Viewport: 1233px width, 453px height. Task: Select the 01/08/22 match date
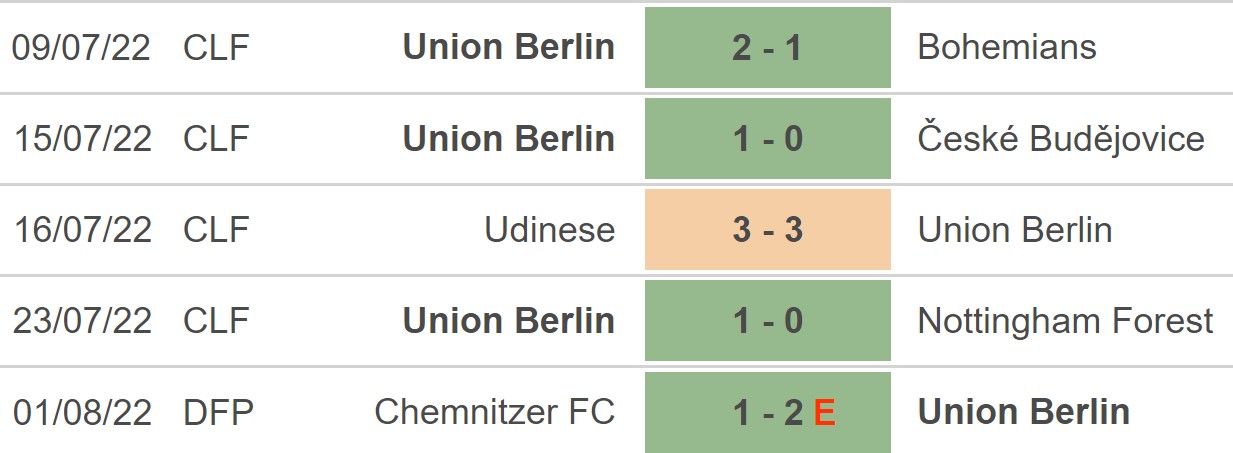82,412
